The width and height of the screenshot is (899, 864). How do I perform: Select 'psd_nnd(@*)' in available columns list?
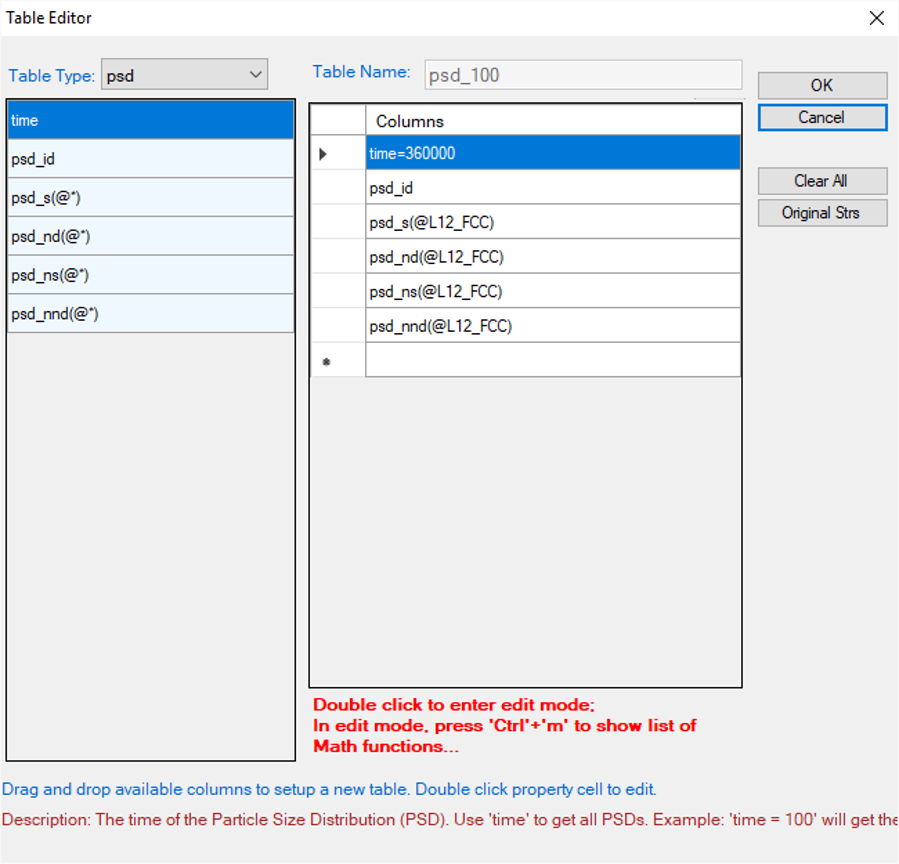pyautogui.click(x=150, y=314)
